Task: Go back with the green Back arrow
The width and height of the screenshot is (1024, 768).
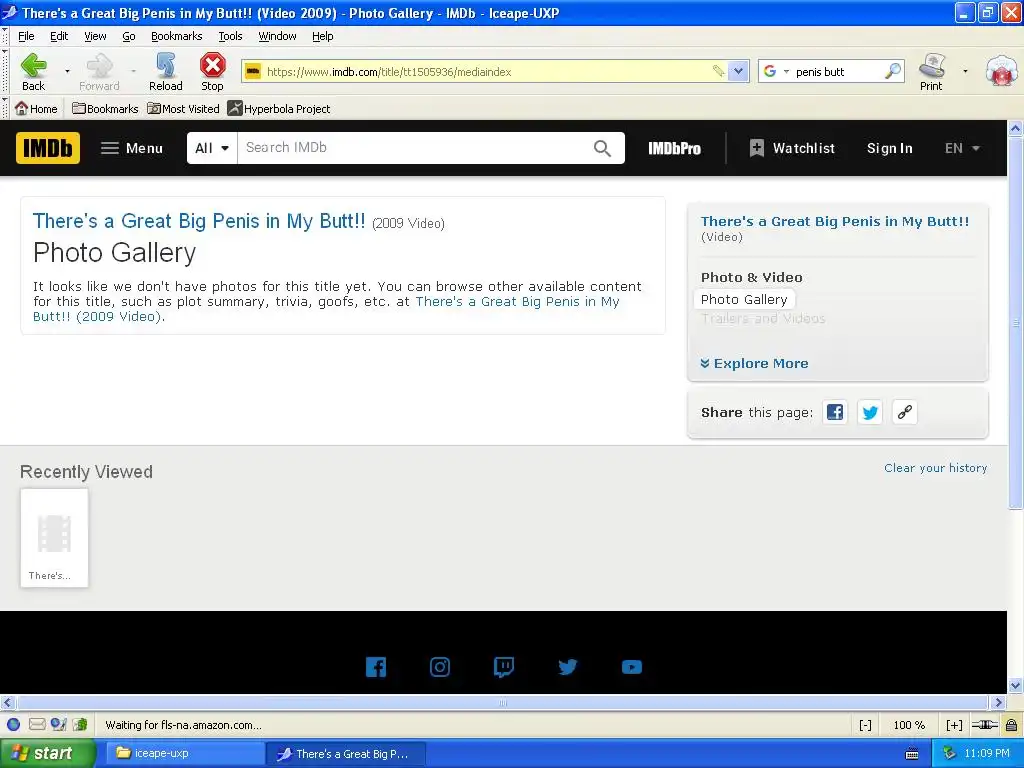Action: click(x=33, y=71)
